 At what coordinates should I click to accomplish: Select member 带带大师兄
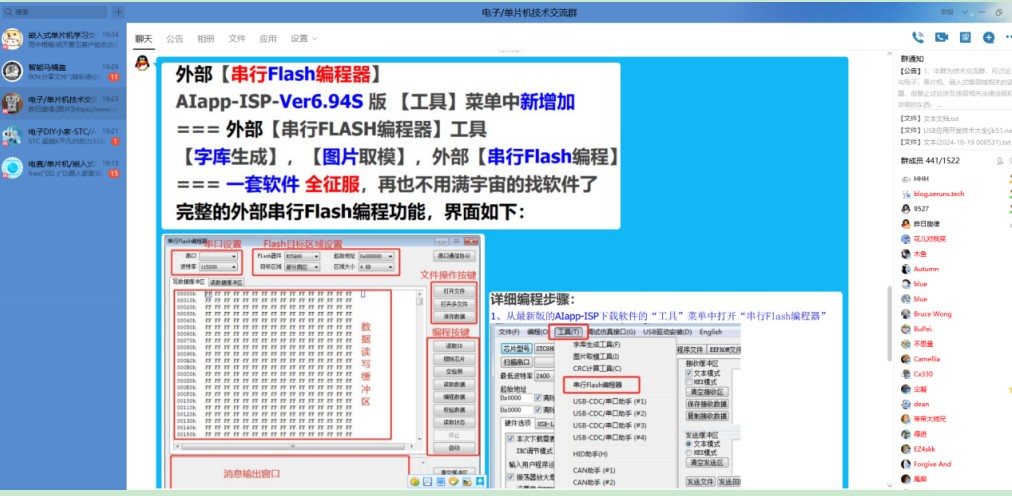[x=930, y=419]
